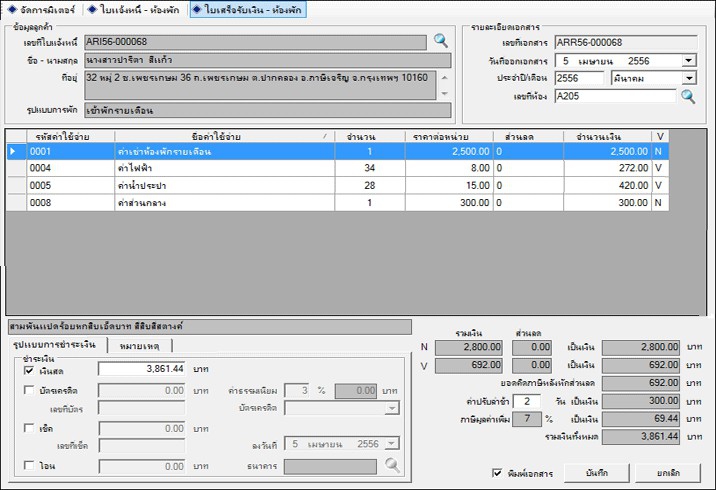The width and height of the screenshot is (716, 490).
Task: Switch to ใบแจ้งหนี้ - ห้องพัก tab
Action: coord(135,9)
